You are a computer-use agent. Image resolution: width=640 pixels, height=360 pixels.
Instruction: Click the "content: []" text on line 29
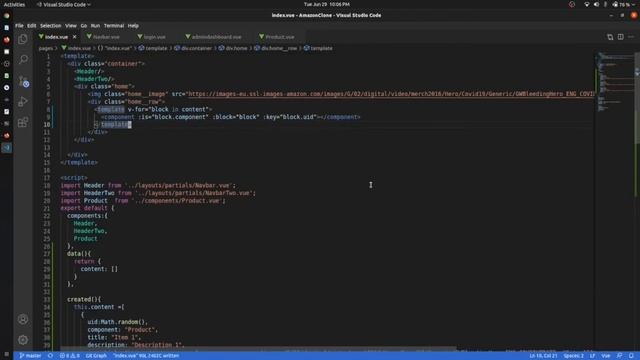tap(99, 269)
